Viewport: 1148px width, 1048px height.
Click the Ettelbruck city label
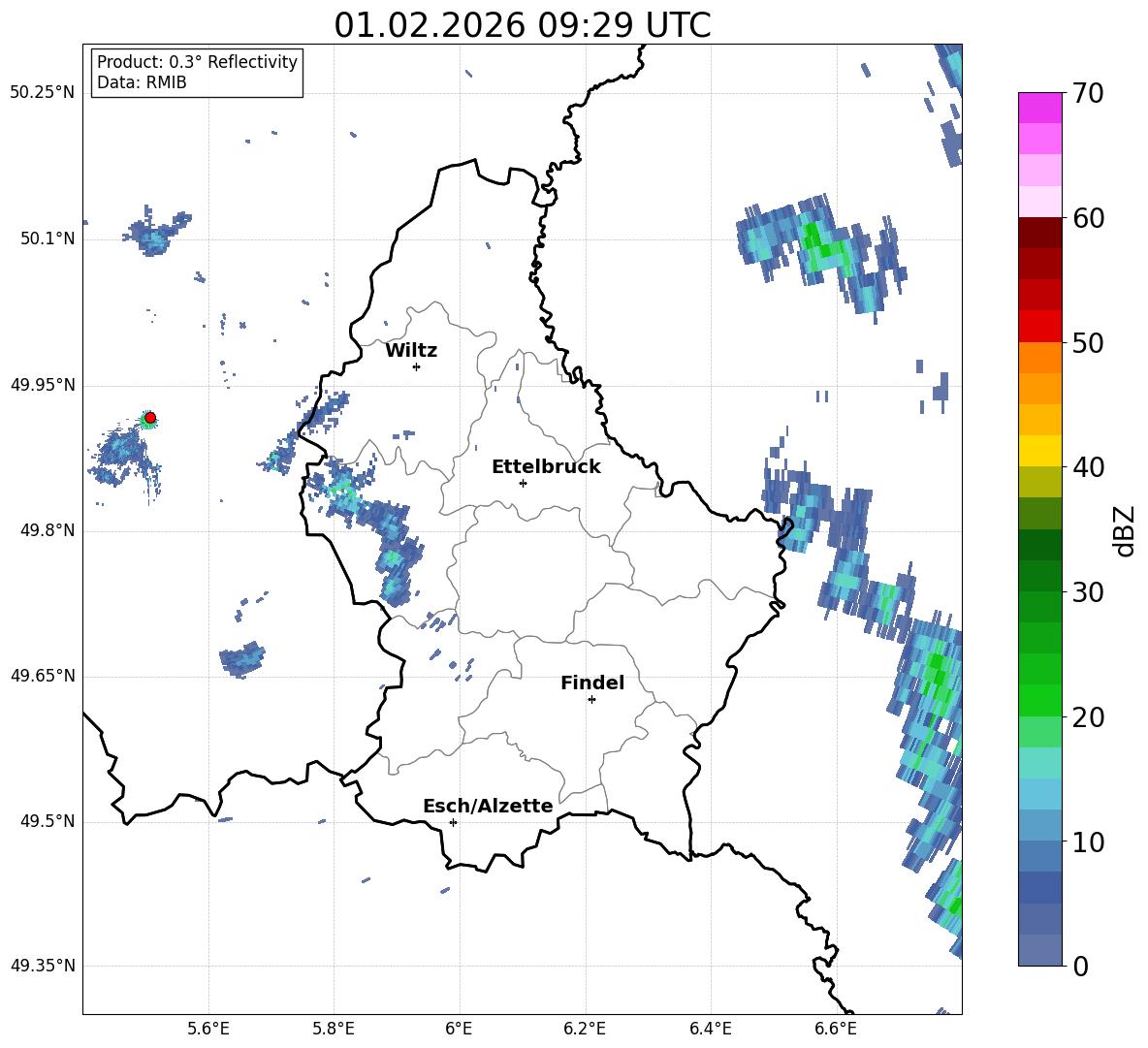(546, 467)
